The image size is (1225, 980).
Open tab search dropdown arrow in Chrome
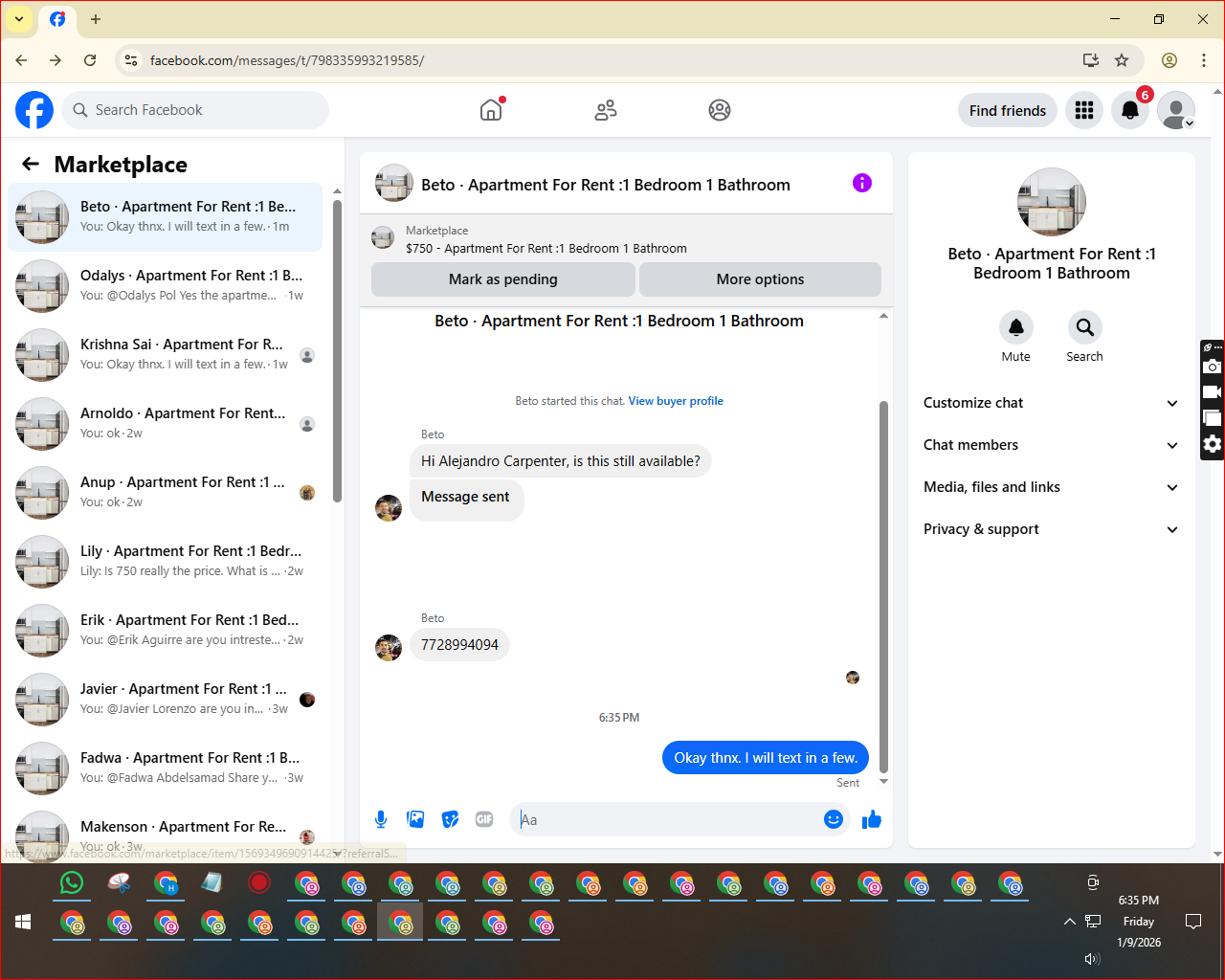[19, 19]
